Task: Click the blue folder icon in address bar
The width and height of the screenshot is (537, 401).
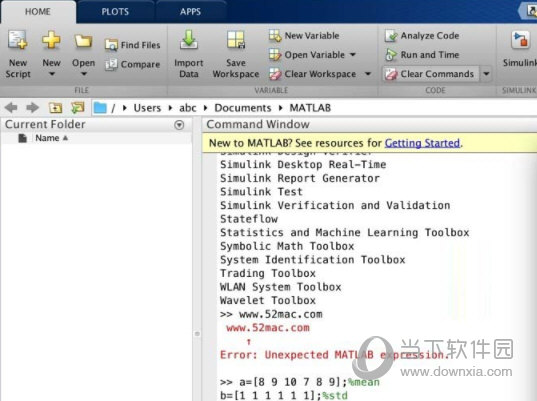Action: click(x=100, y=108)
